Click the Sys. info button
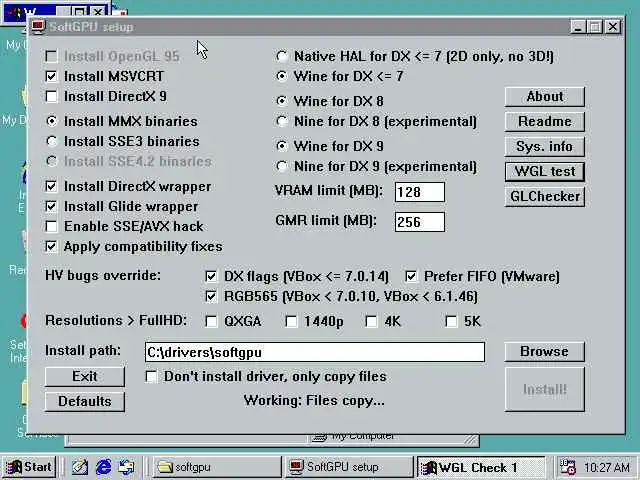 pyautogui.click(x=544, y=147)
